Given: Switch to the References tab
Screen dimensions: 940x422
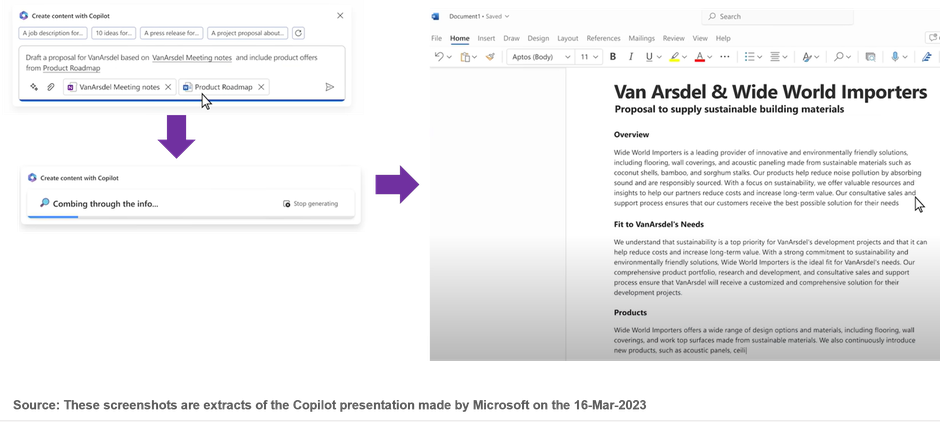Looking at the screenshot, I should (x=603, y=38).
